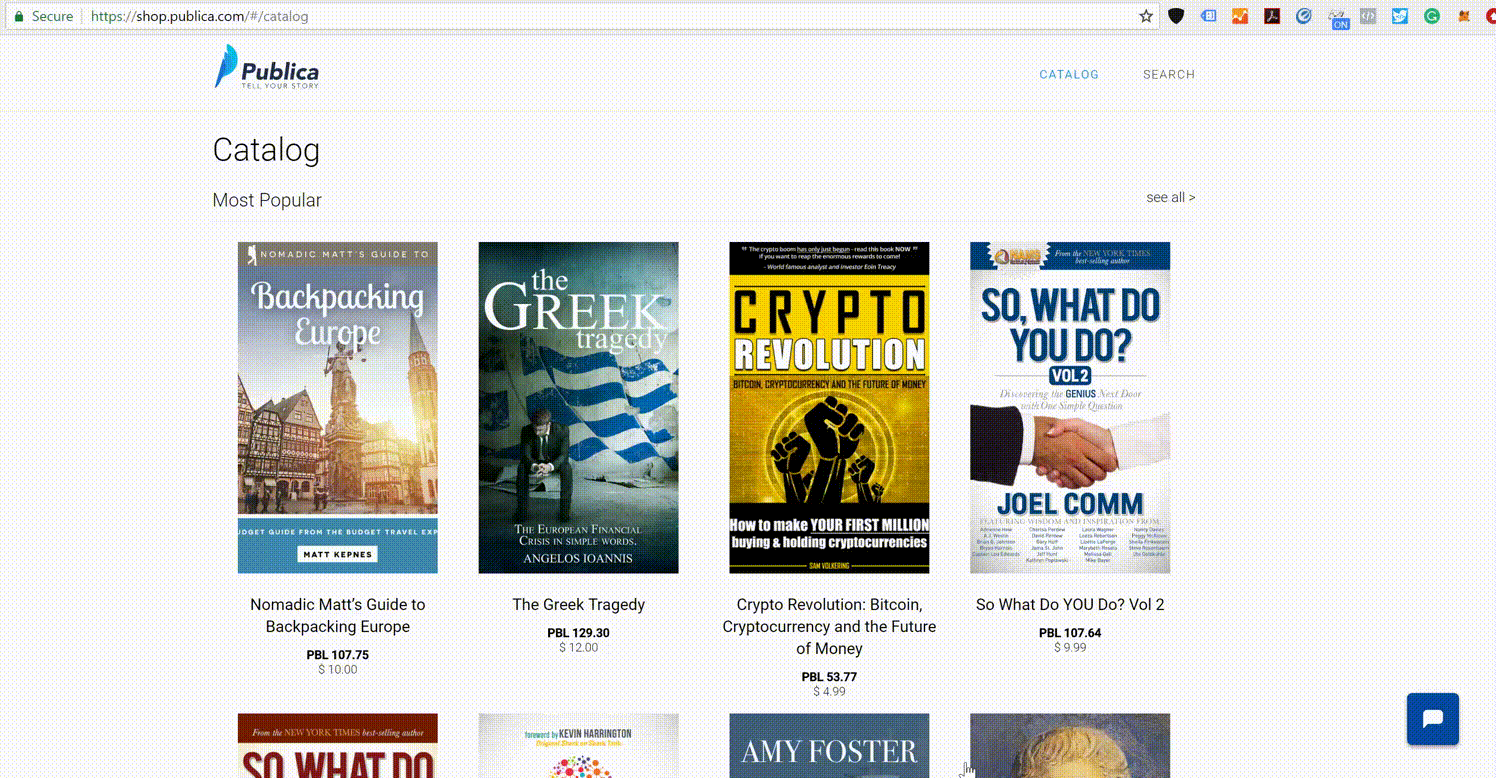Click title 'So What Do YOU Do? Vol 2'

[x=1070, y=604]
